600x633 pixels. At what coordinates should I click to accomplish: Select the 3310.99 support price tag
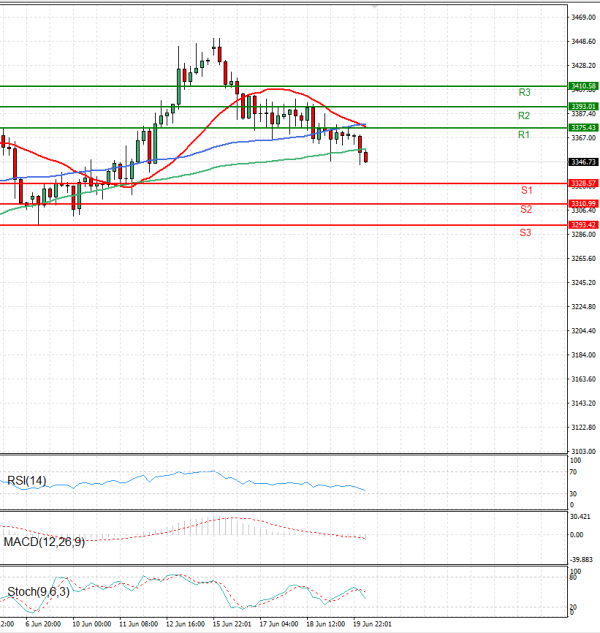point(583,203)
